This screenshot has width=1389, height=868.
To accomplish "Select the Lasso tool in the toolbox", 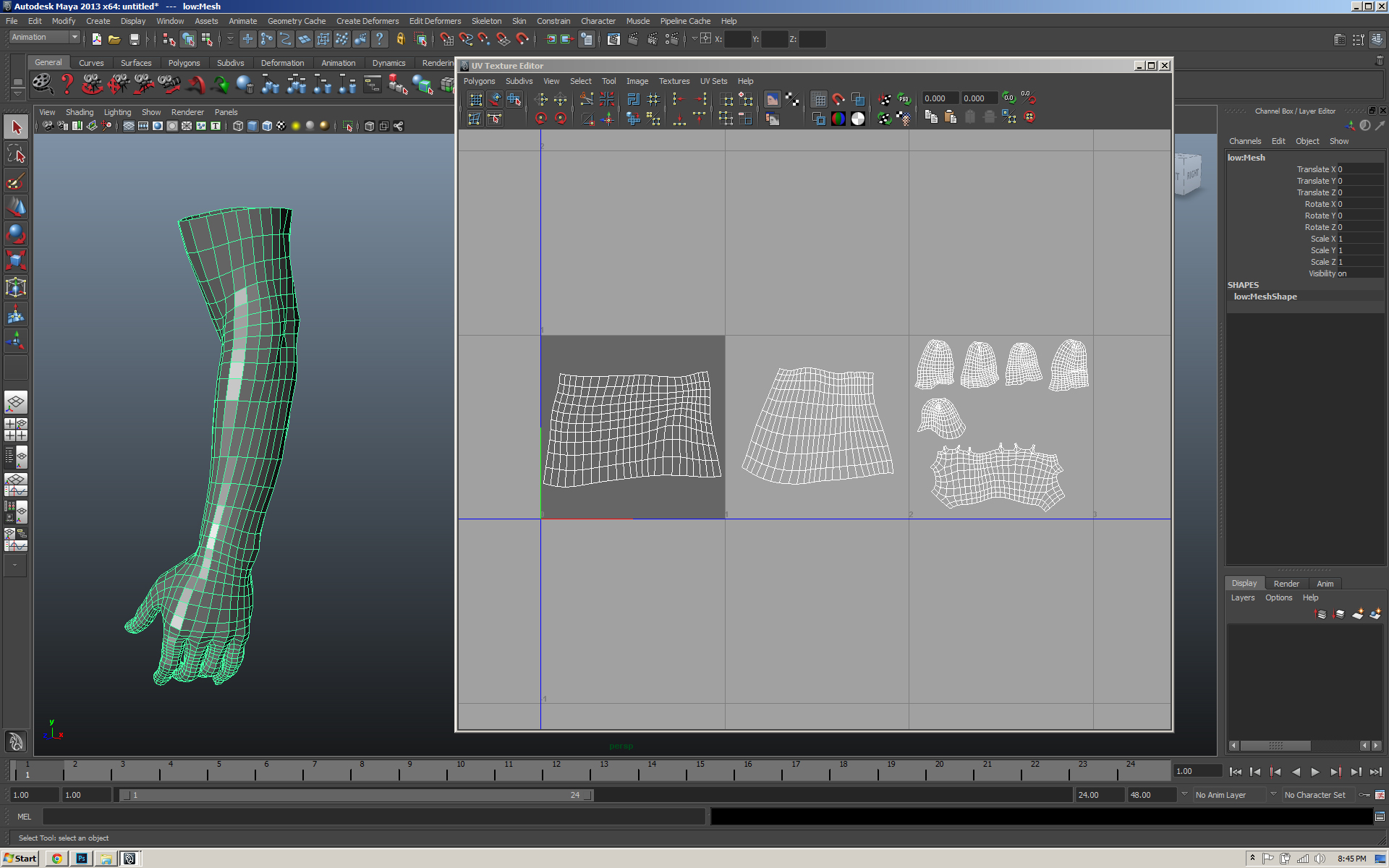I will (16, 153).
